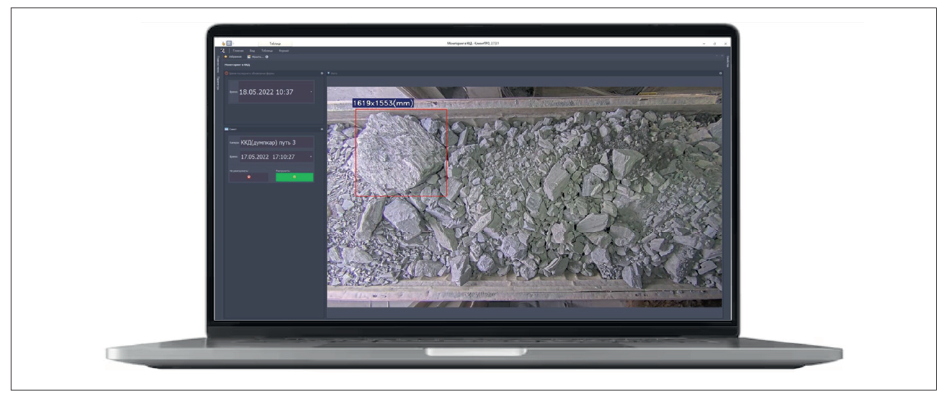Click the red bounding box around the large rock
Image resolution: width=948 pixels, height=398 pixels.
coord(401,152)
